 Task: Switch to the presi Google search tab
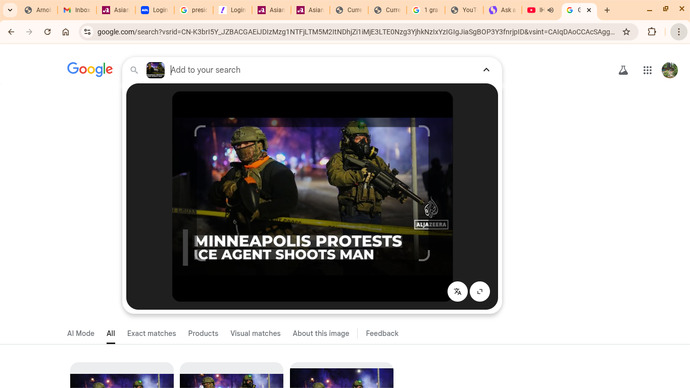click(194, 10)
